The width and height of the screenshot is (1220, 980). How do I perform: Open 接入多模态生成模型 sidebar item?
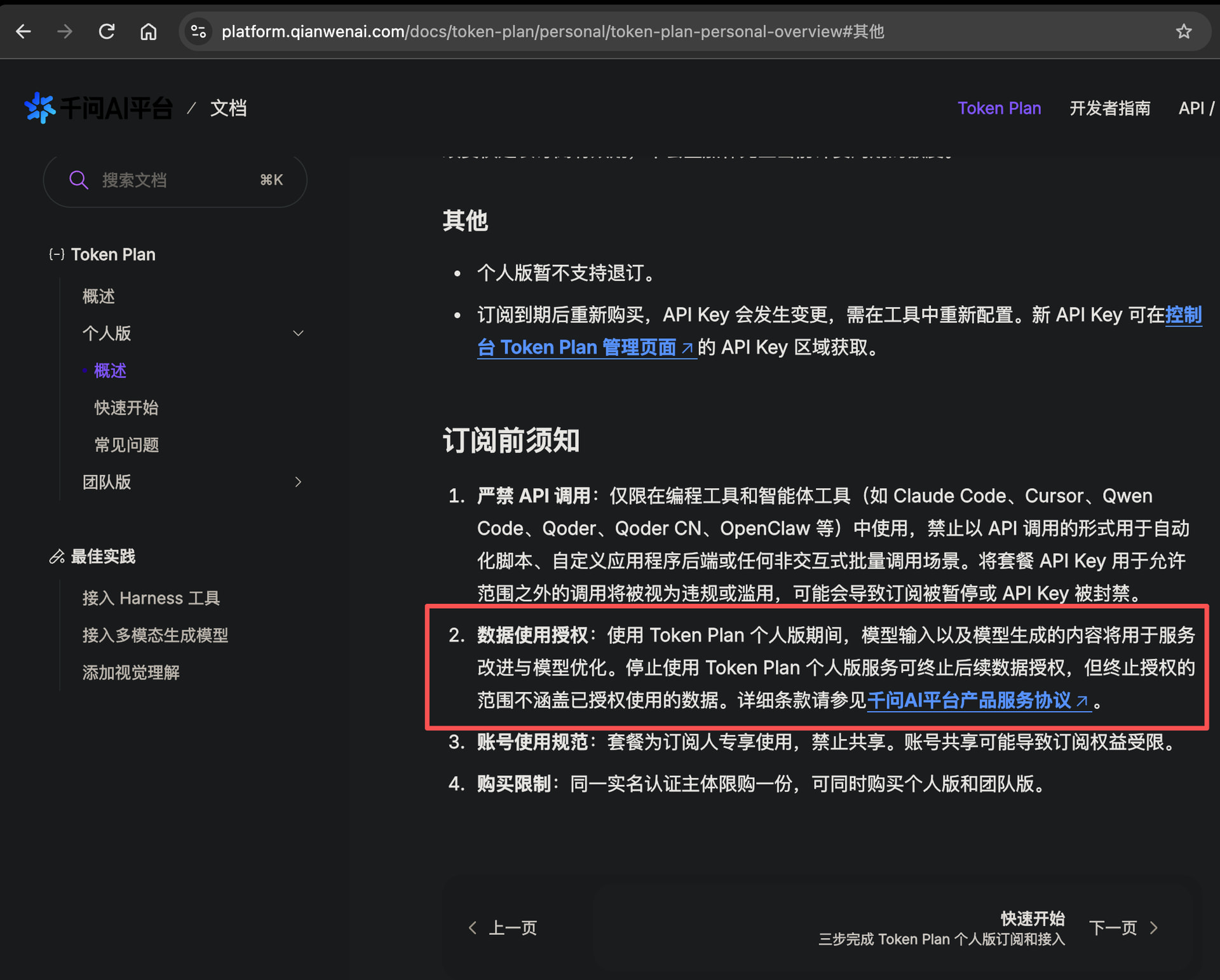[x=155, y=635]
